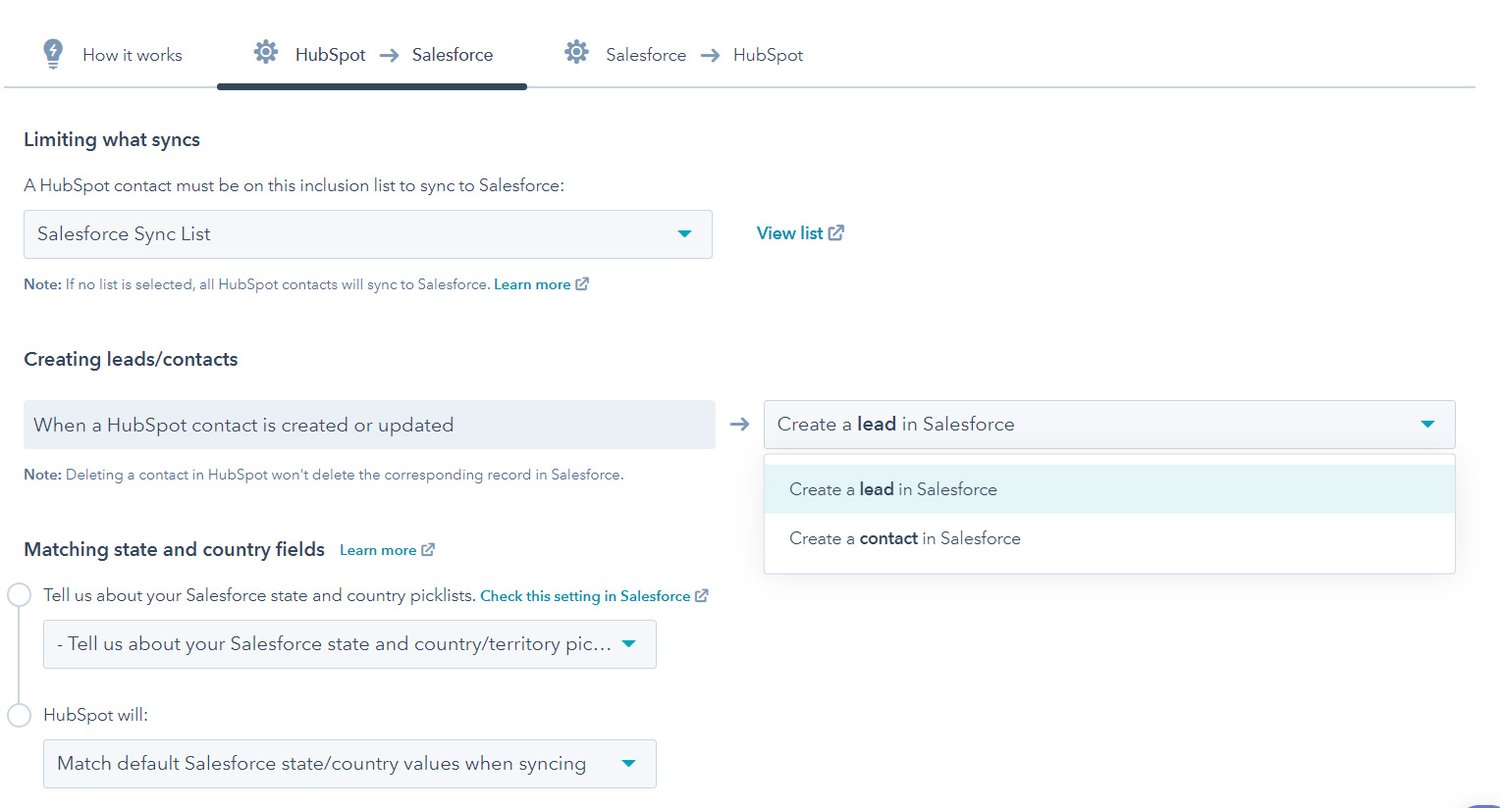Select the radio button next to HubSpot will
This screenshot has width=1500, height=808.
[18, 714]
